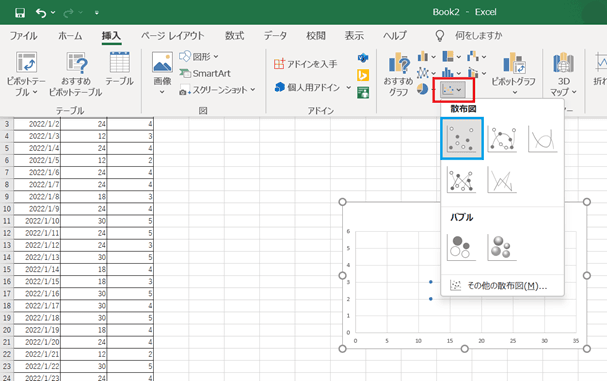Choose scatter with straight lines only
The width and height of the screenshot is (607, 381).
pyautogui.click(x=502, y=180)
